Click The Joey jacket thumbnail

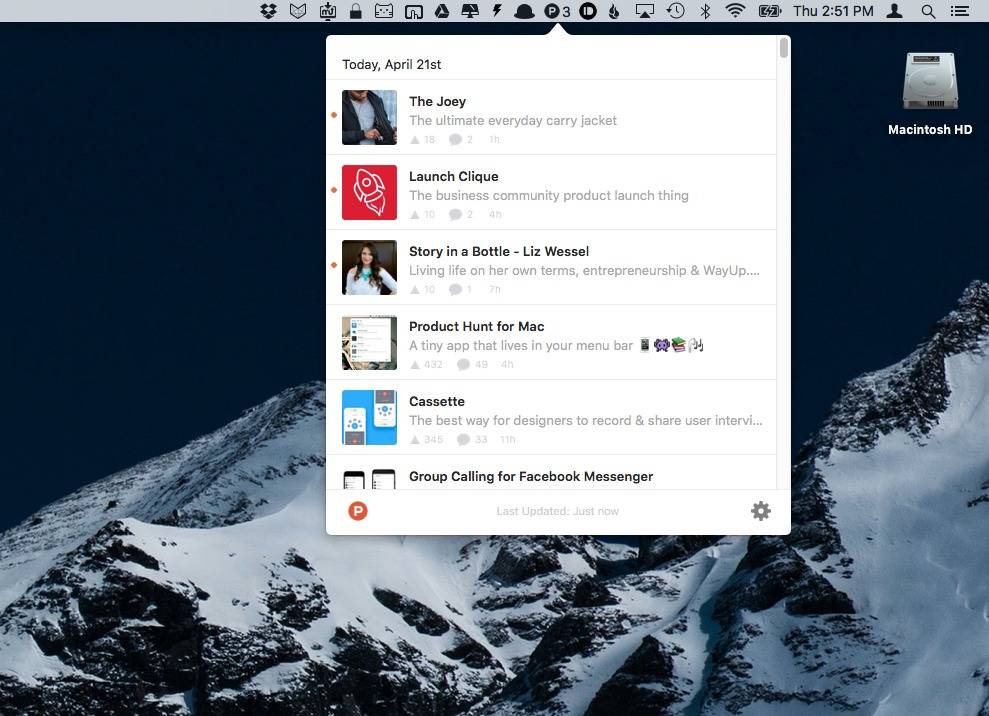coord(370,117)
